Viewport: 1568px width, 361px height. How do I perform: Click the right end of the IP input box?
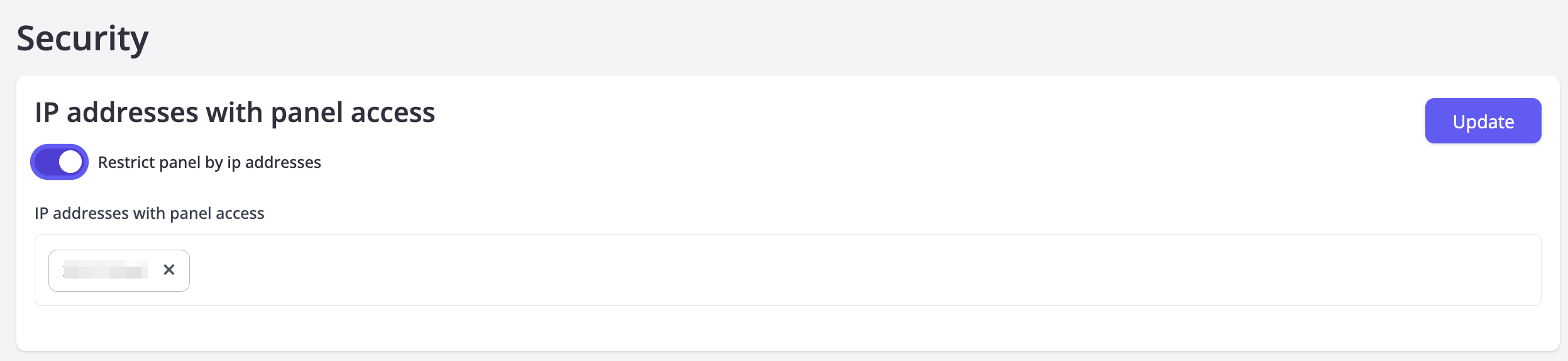click(1509, 270)
